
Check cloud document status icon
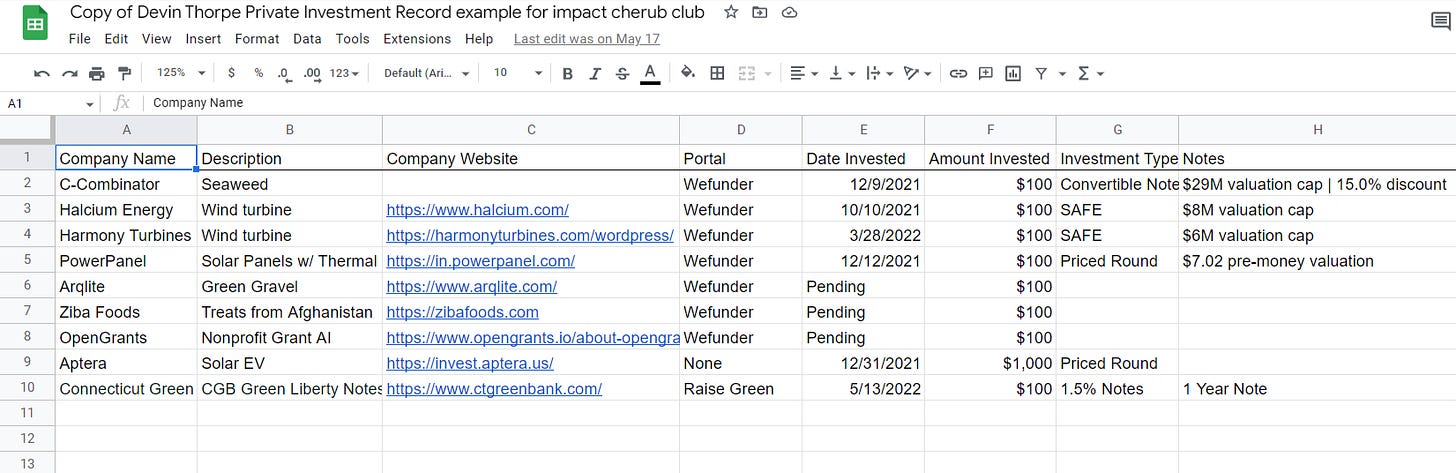[x=789, y=12]
